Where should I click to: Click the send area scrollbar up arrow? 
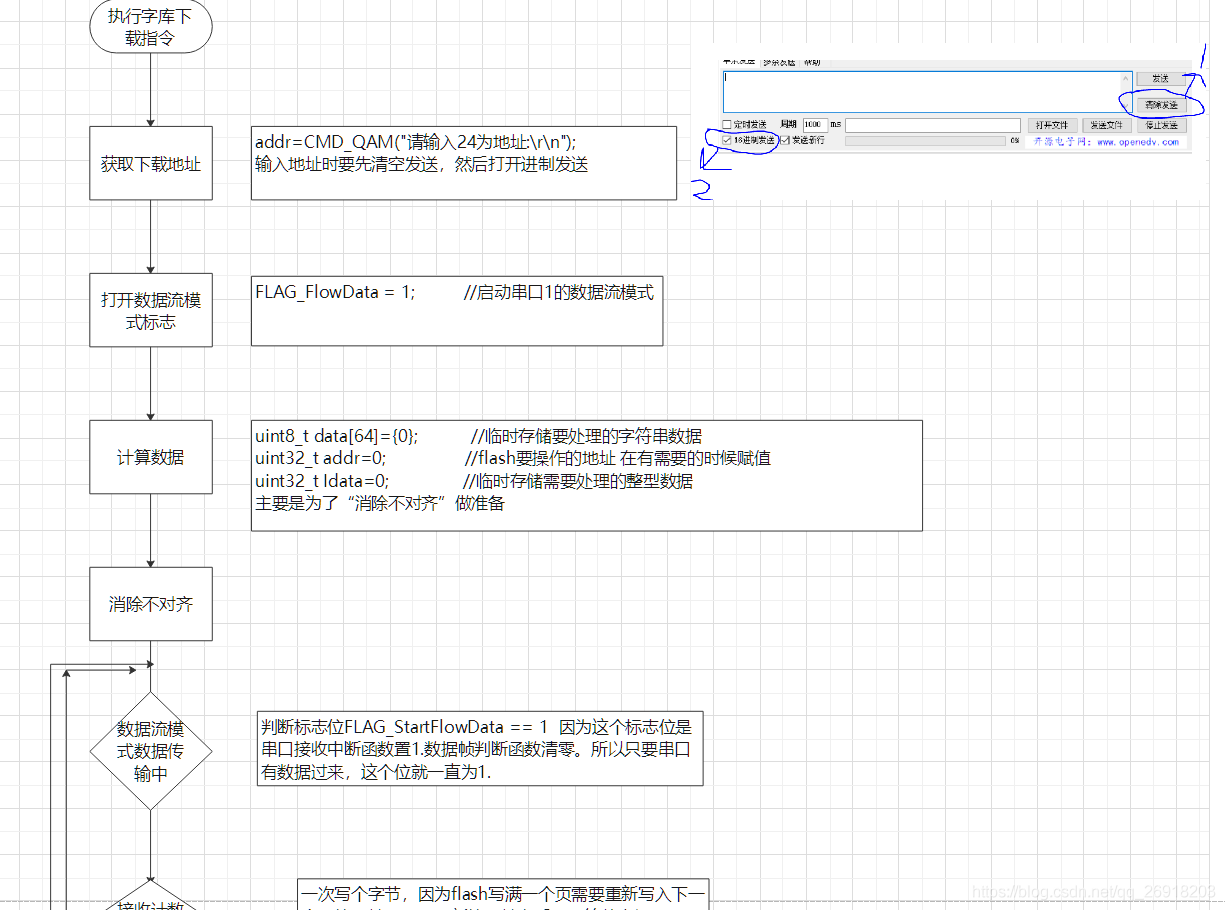coord(1125,78)
